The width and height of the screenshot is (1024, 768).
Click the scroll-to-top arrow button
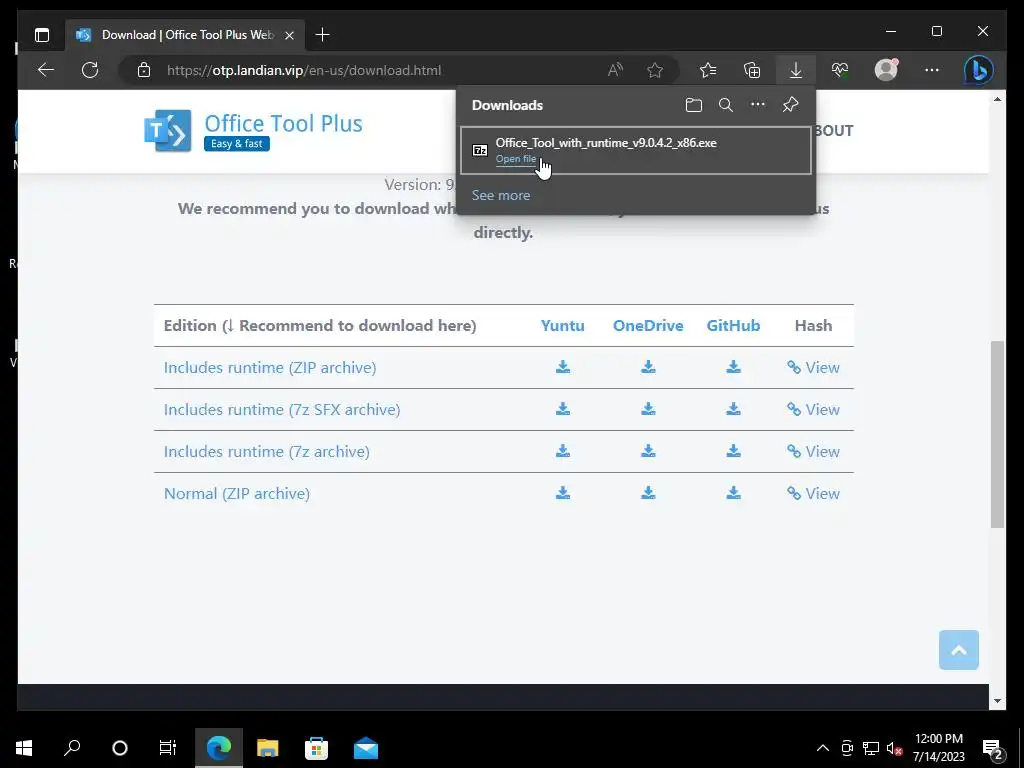point(959,650)
